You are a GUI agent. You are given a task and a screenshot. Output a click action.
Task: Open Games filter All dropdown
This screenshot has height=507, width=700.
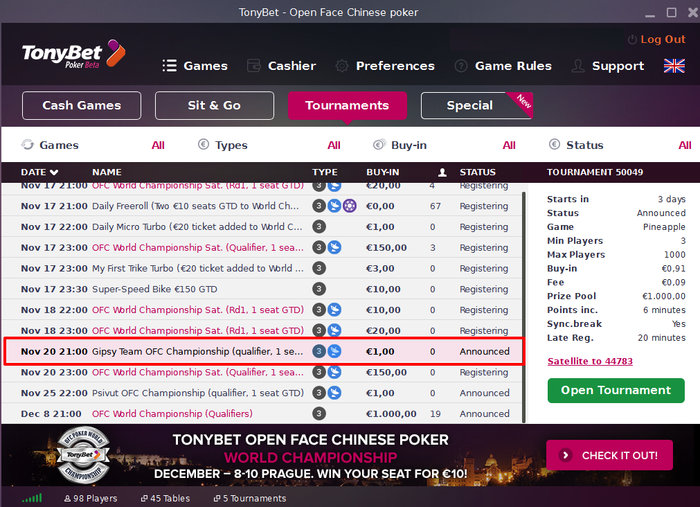point(158,145)
